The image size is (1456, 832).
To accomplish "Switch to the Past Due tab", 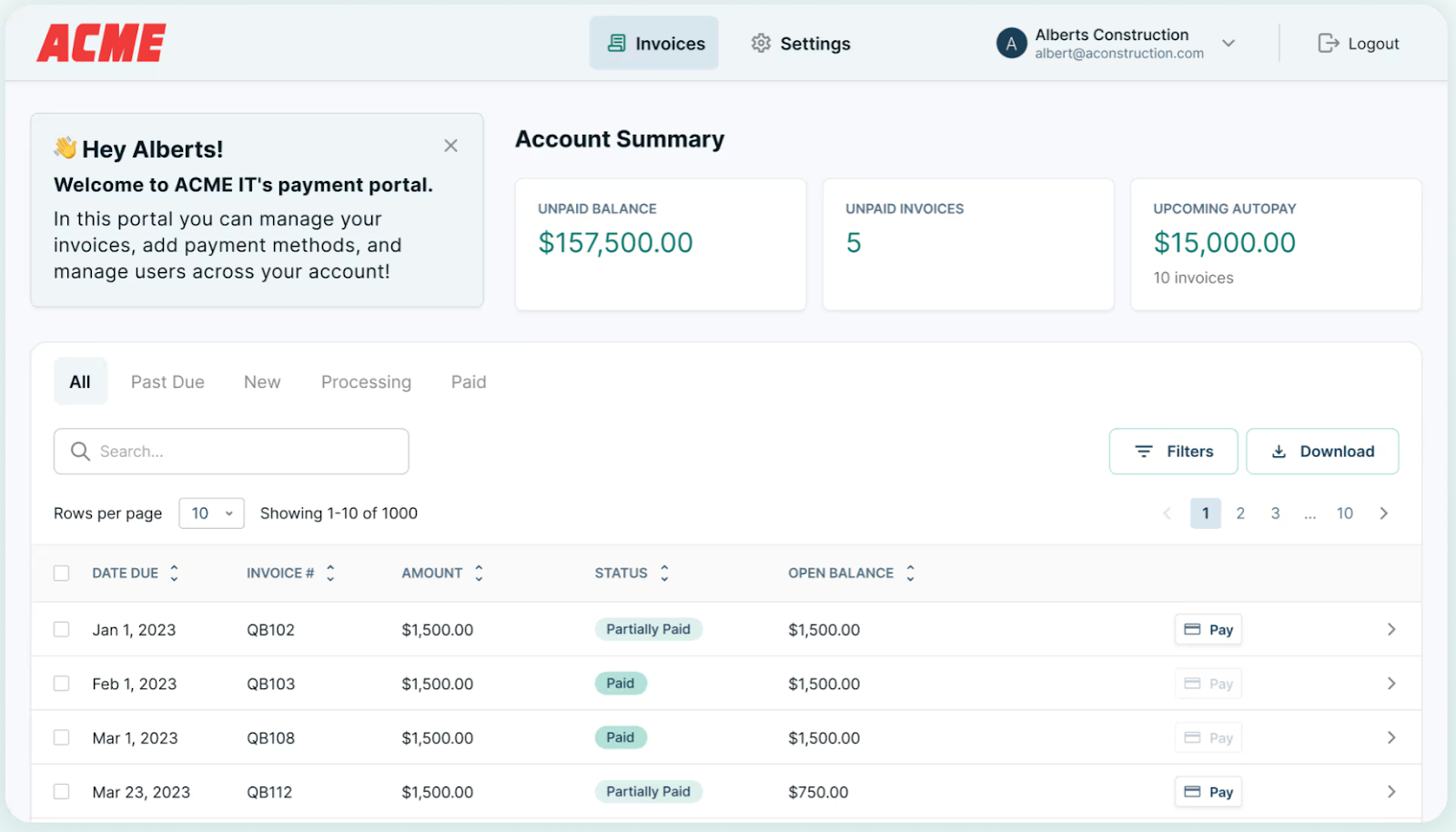I will tap(167, 381).
